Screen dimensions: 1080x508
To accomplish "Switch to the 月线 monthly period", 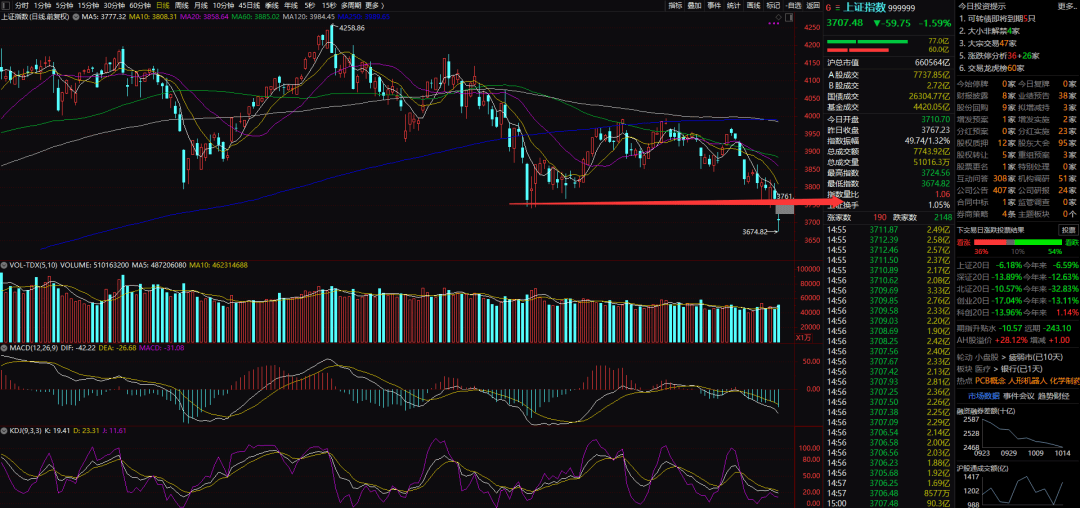I will [200, 6].
